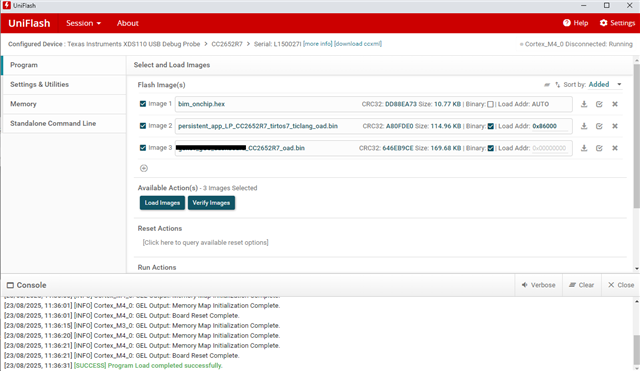Toggle Verbose console output

click(538, 285)
